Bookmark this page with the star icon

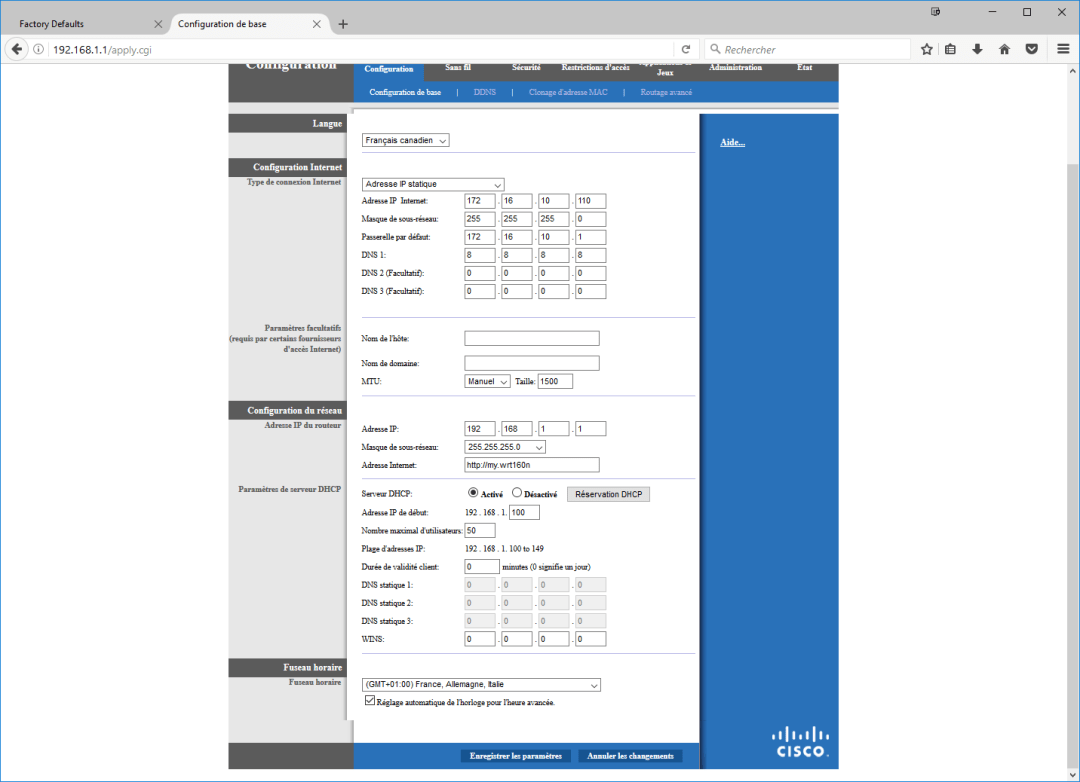coord(927,49)
